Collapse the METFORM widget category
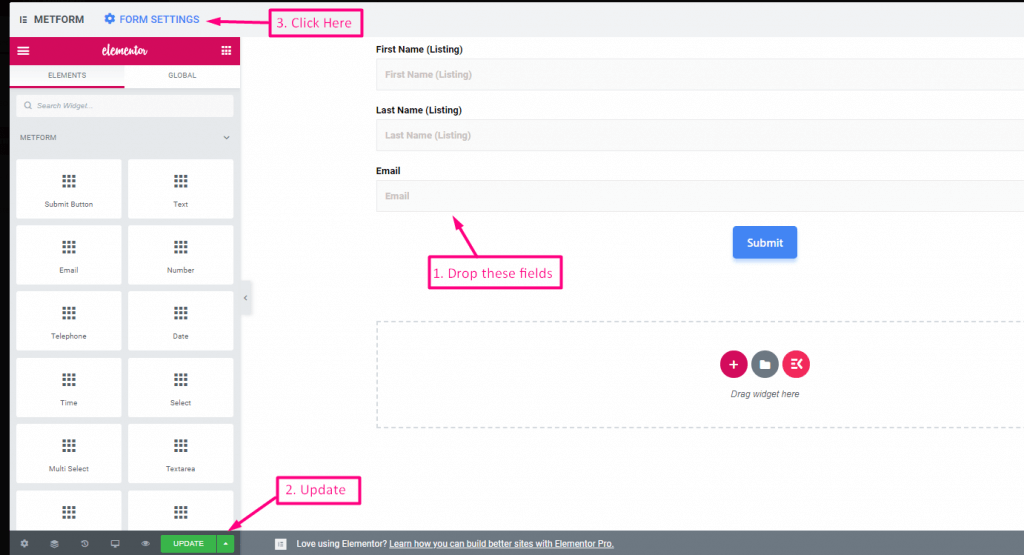The image size is (1024, 555). click(227, 138)
